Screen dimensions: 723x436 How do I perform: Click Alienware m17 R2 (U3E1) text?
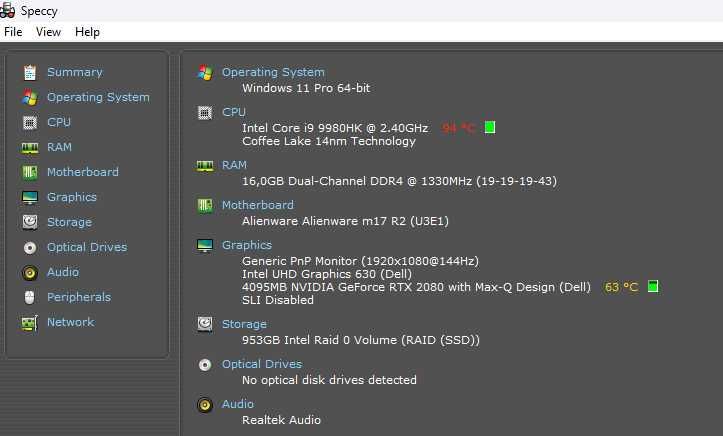[x=345, y=221]
